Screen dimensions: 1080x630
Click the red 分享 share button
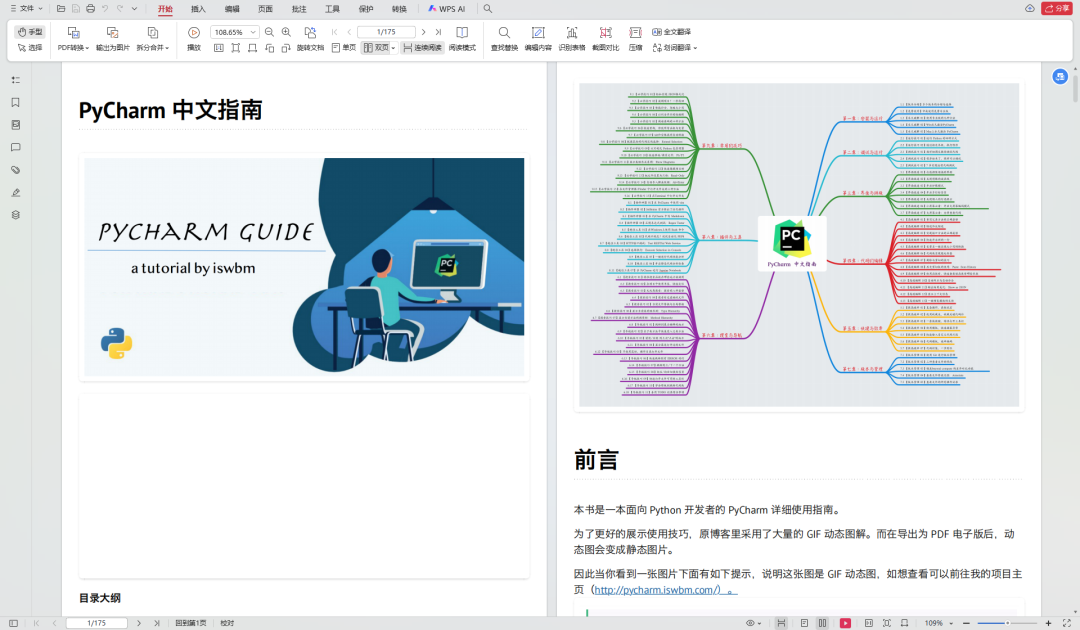click(x=1056, y=8)
